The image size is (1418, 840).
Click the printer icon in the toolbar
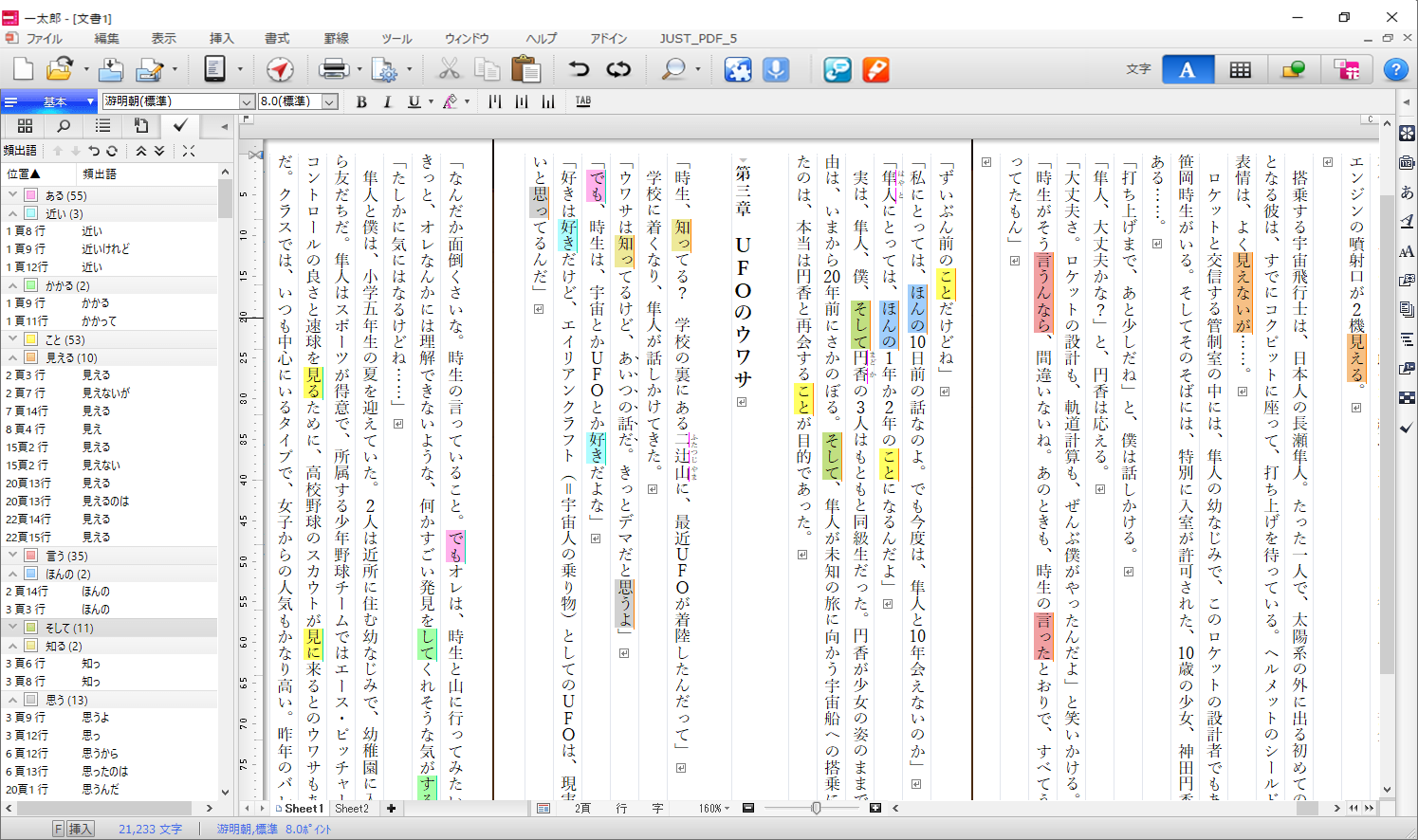coord(334,69)
